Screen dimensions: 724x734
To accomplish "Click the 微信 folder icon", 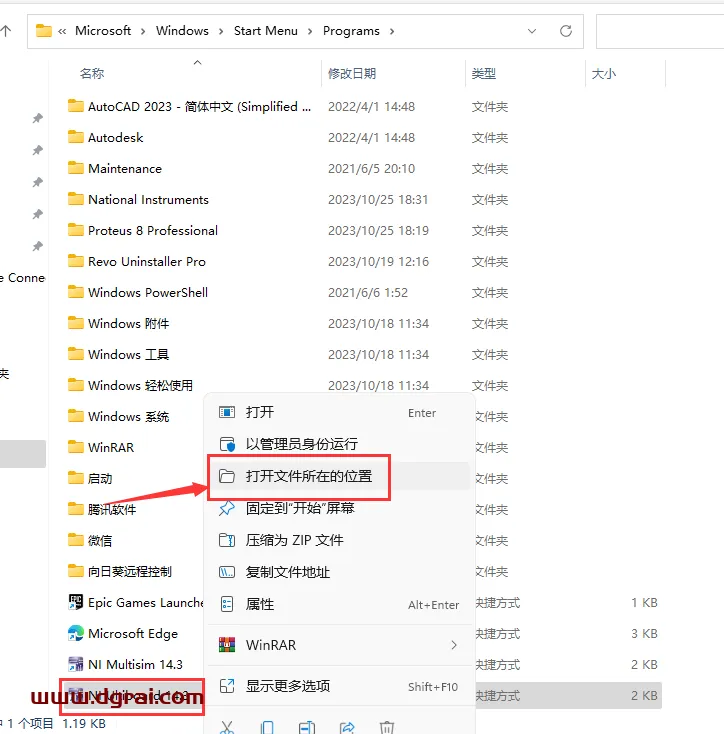I will 76,540.
